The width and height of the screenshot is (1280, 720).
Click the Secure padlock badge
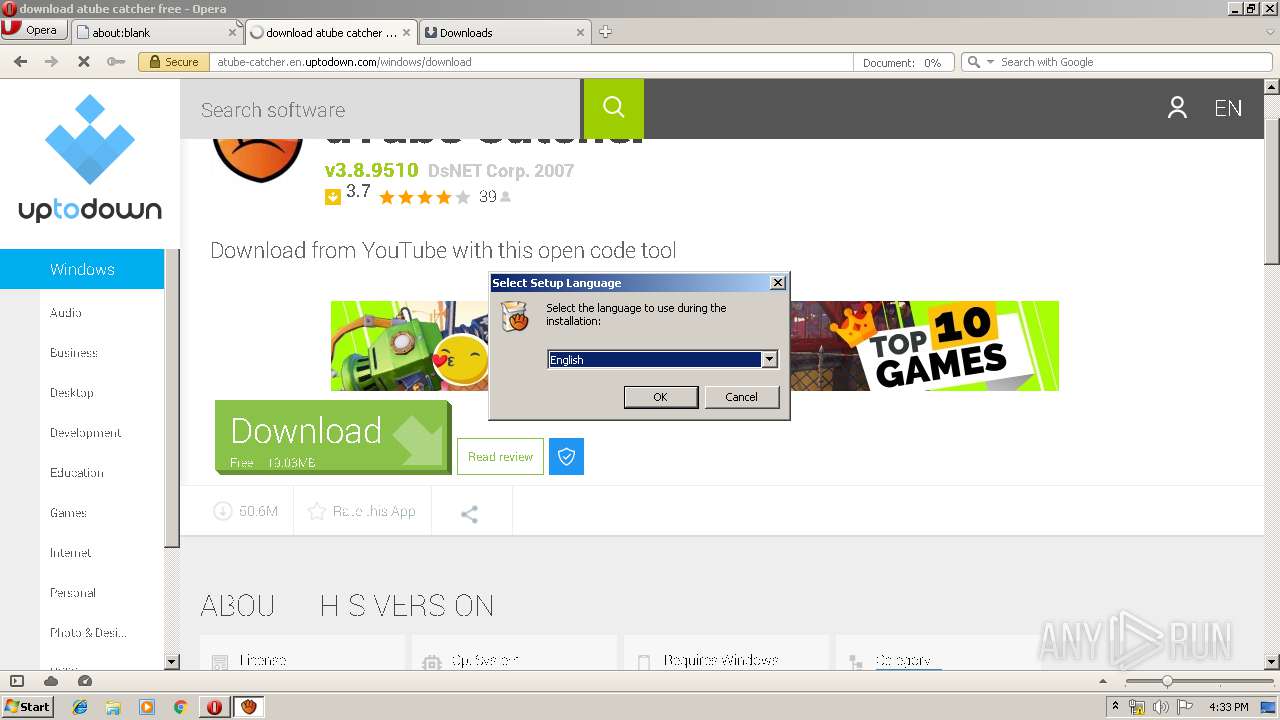click(174, 61)
